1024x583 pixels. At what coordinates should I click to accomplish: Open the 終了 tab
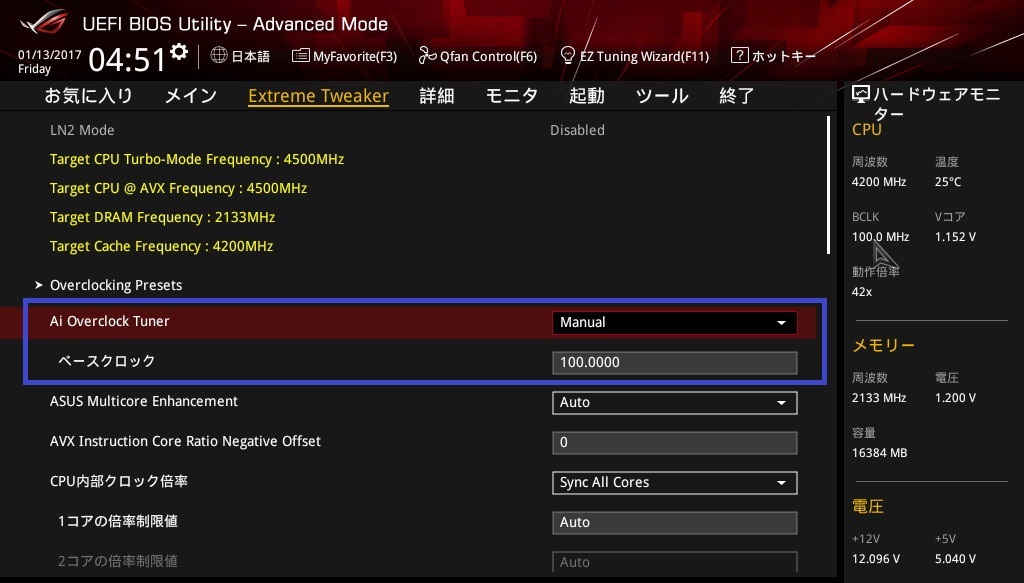[737, 96]
